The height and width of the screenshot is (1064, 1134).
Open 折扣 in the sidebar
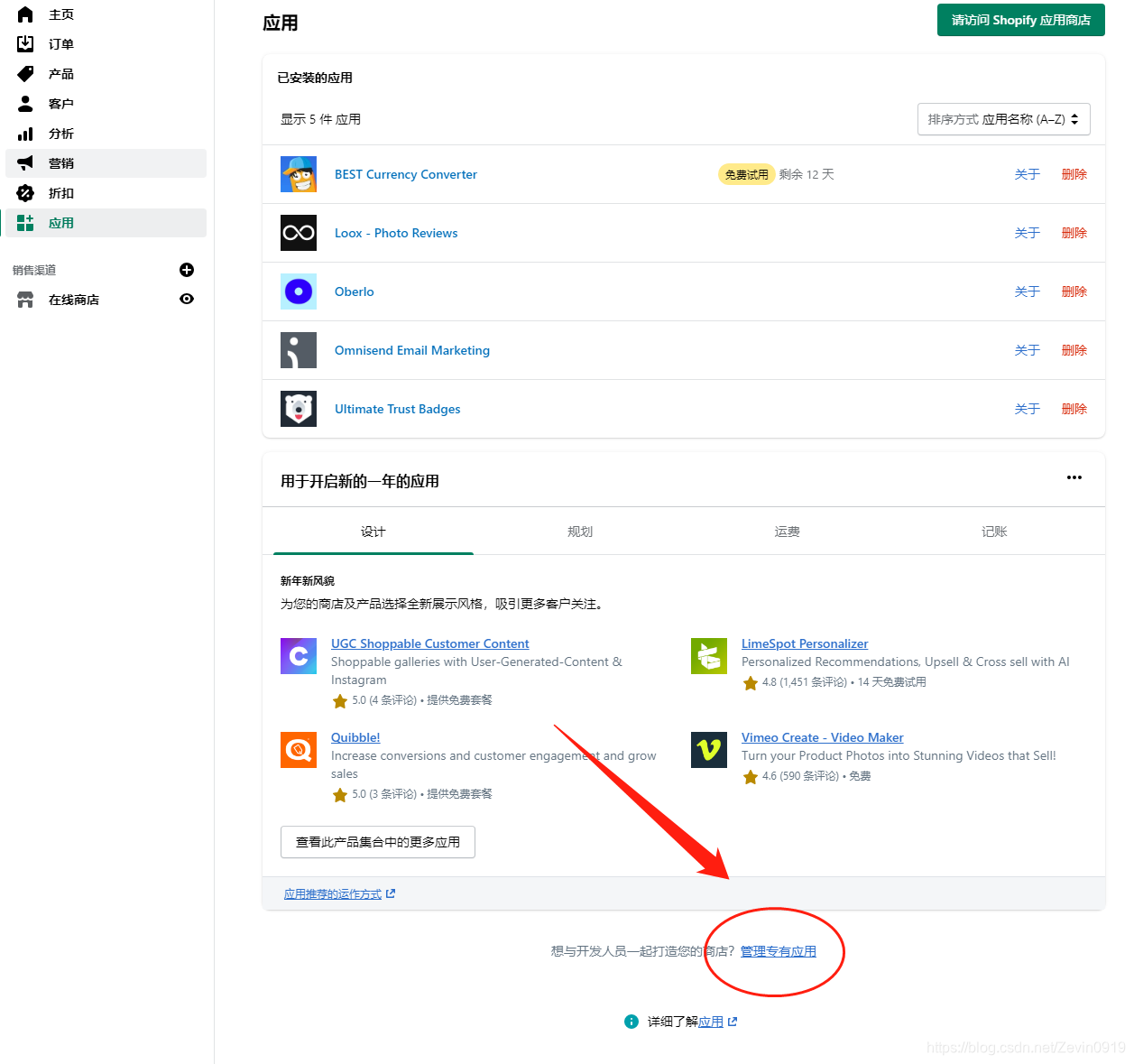click(61, 193)
